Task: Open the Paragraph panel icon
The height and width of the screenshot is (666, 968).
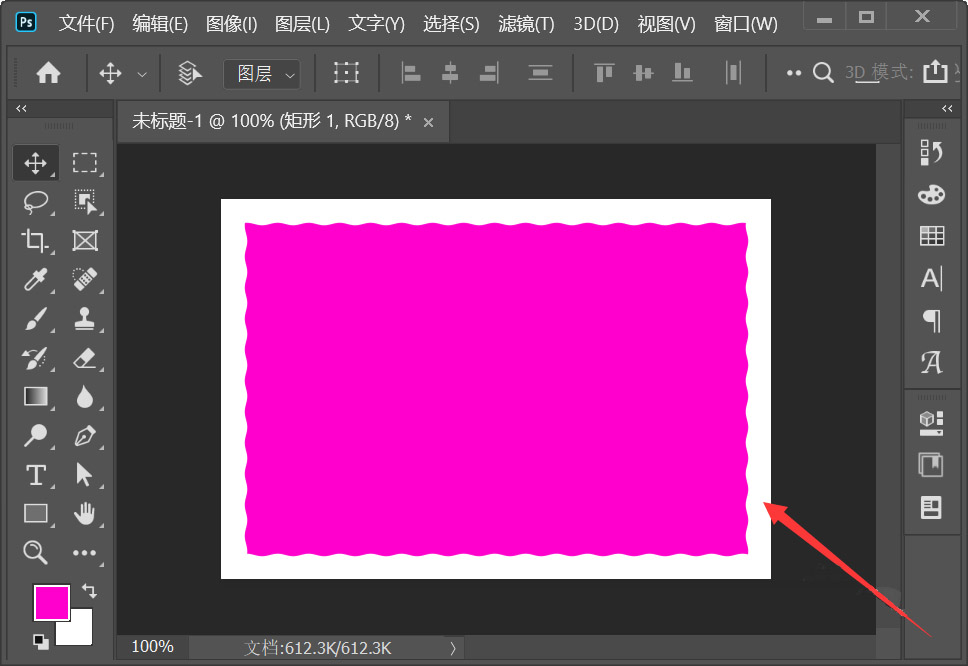Action: (931, 321)
